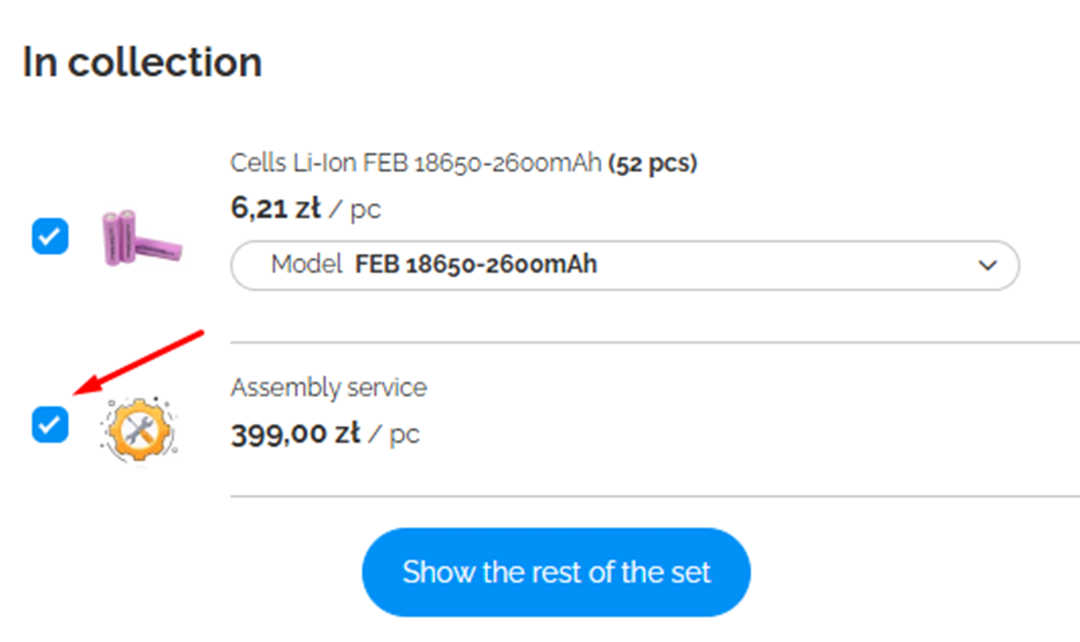Click the (52 pcs) quantity label
Image resolution: width=1080 pixels, height=642 pixels.
(653, 163)
